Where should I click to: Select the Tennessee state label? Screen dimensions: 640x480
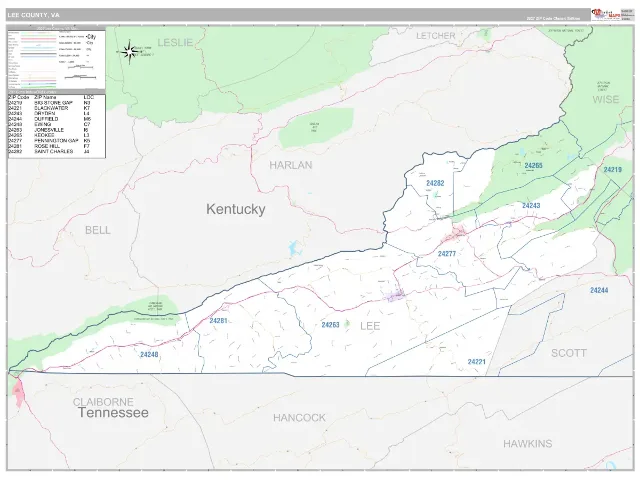[113, 412]
